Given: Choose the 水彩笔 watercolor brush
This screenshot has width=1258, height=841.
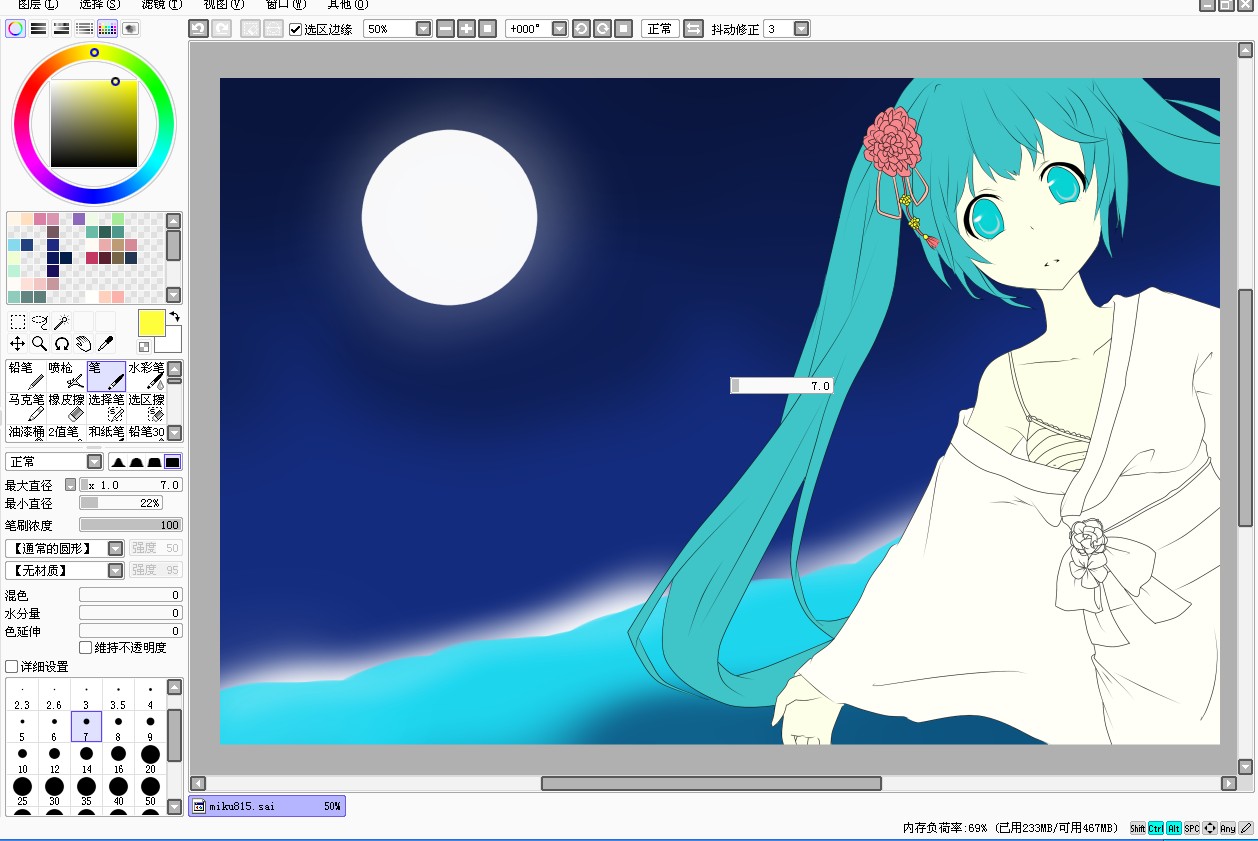Looking at the screenshot, I should pyautogui.click(x=146, y=375).
